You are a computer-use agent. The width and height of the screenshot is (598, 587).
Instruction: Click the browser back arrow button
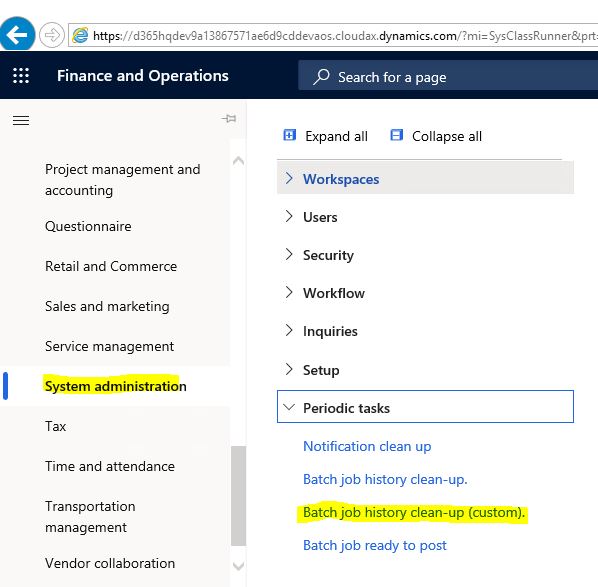tap(17, 34)
